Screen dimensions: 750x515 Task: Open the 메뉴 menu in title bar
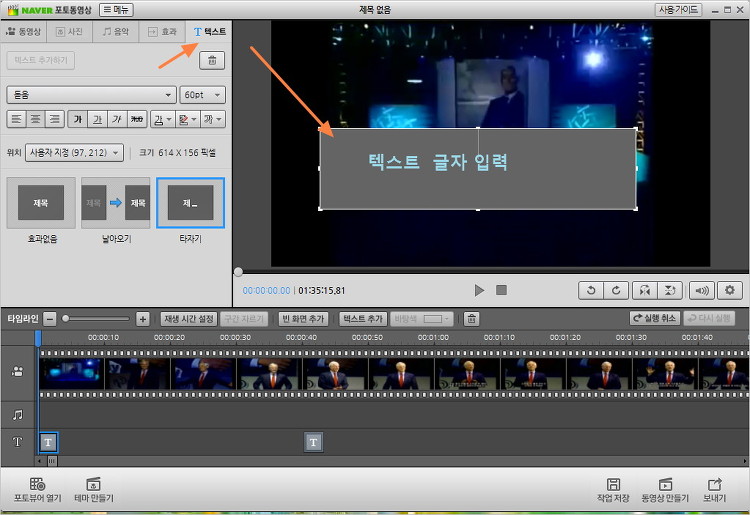[x=116, y=9]
